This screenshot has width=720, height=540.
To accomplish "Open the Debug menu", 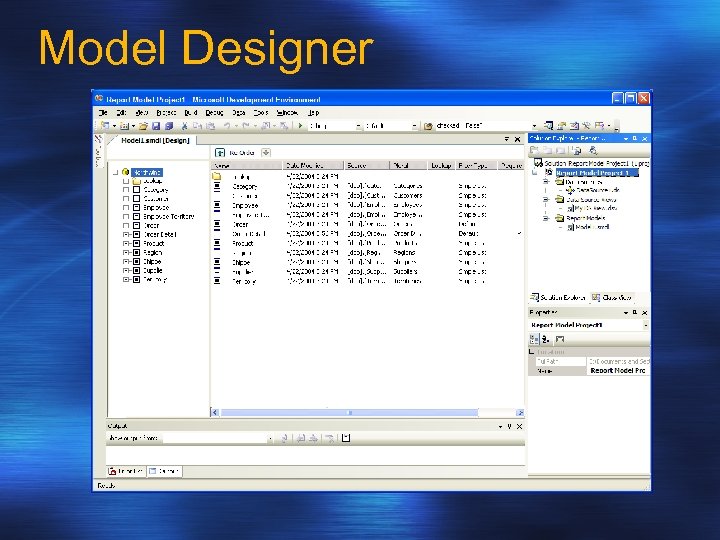I will (214, 112).
